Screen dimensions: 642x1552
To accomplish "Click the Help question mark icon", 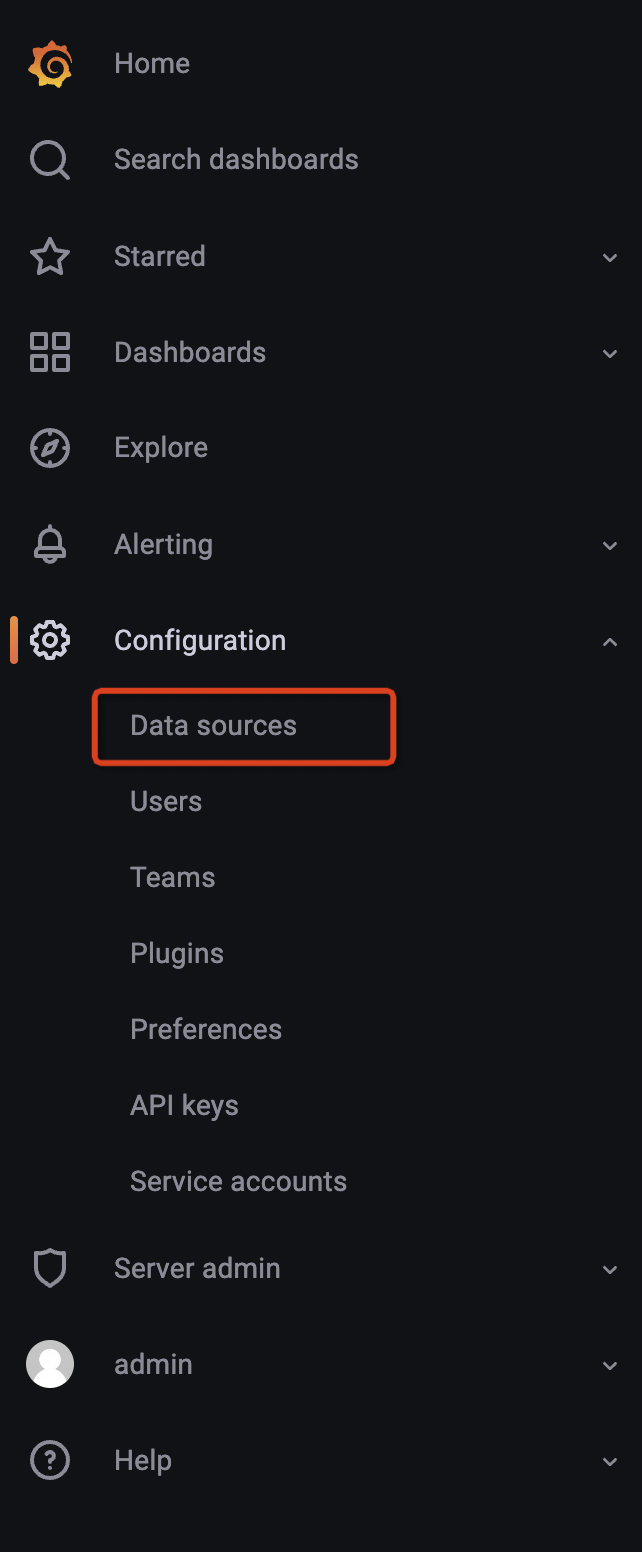I will [x=50, y=1461].
